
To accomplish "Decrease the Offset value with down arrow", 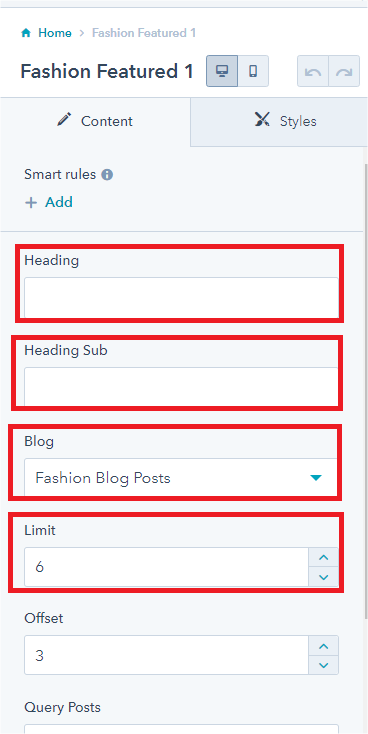I will (x=323, y=665).
